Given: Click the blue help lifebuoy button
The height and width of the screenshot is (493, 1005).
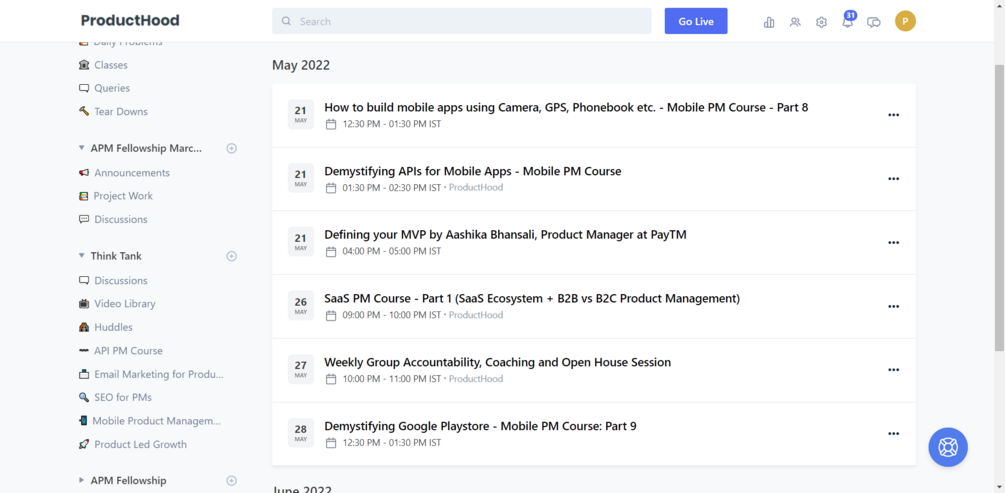Looking at the screenshot, I should click(947, 447).
